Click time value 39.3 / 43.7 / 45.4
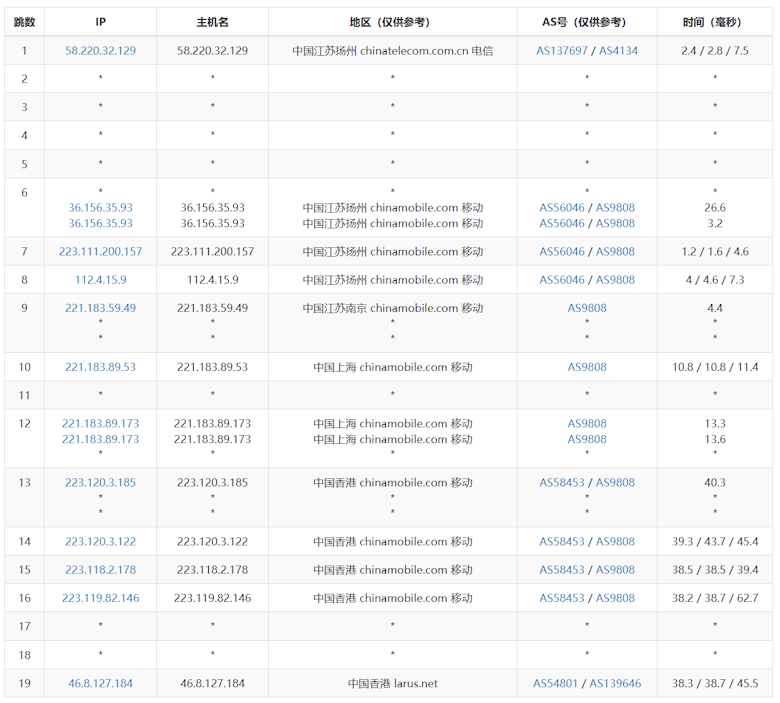The width and height of the screenshot is (780, 703). (x=715, y=542)
